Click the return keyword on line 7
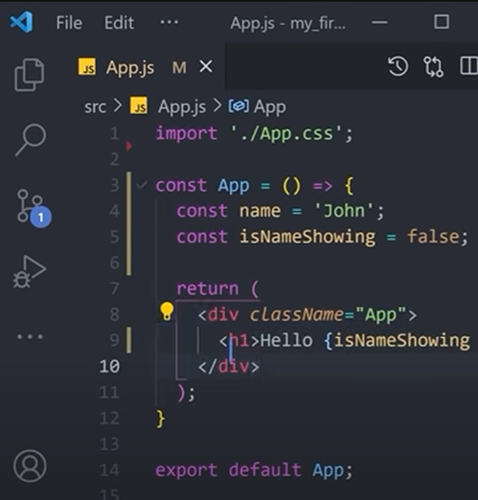 (x=208, y=289)
